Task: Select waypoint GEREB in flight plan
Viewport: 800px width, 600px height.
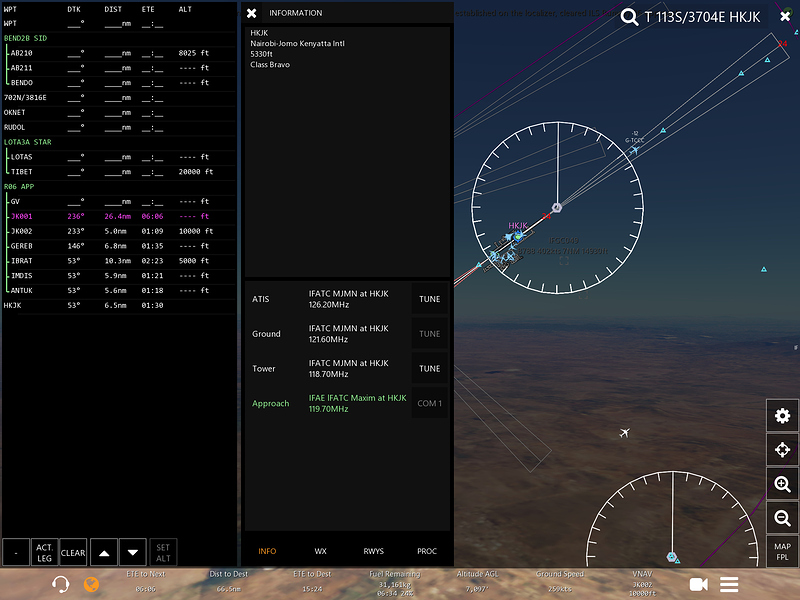Action: point(119,246)
